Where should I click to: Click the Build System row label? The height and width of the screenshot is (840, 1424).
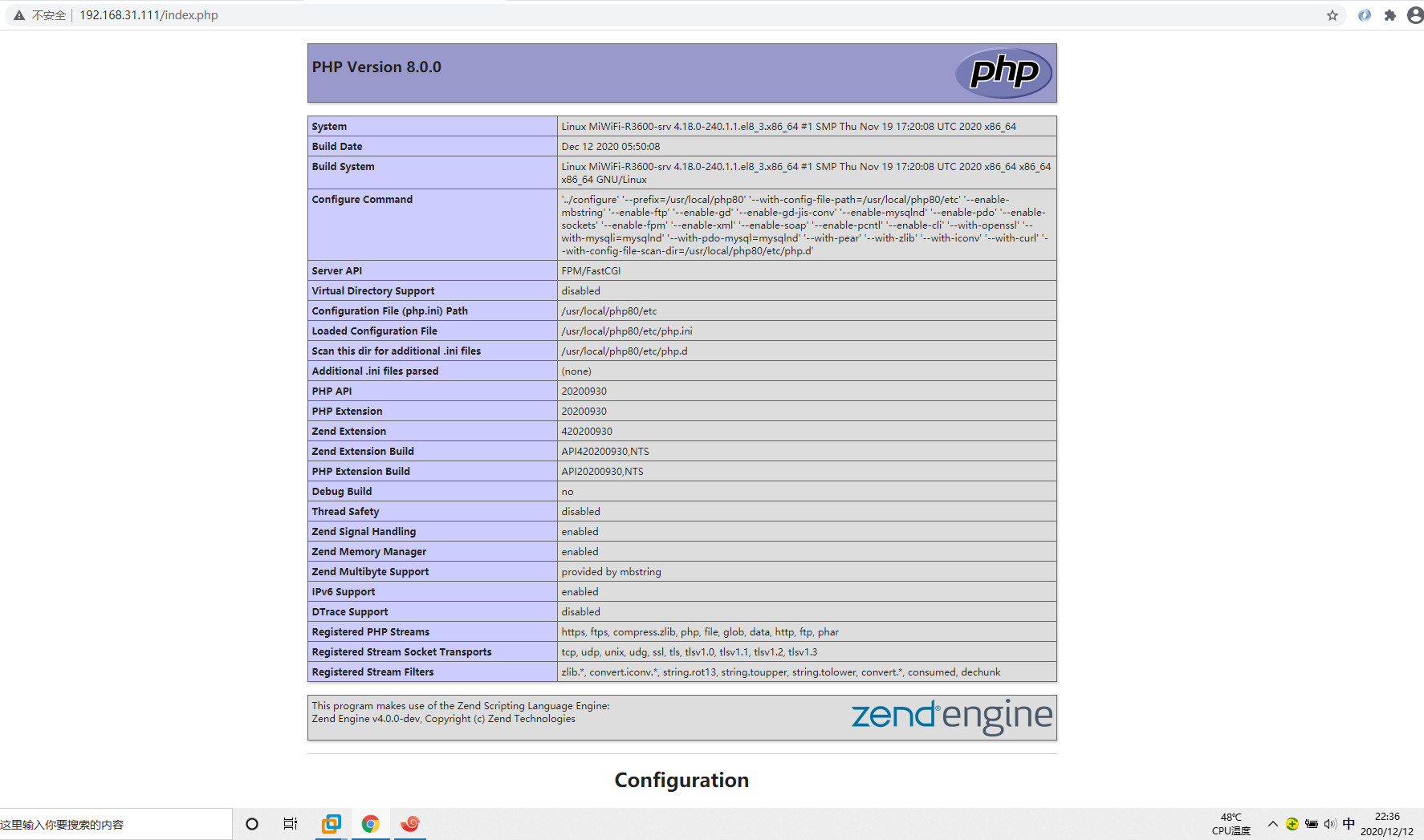[x=343, y=167]
